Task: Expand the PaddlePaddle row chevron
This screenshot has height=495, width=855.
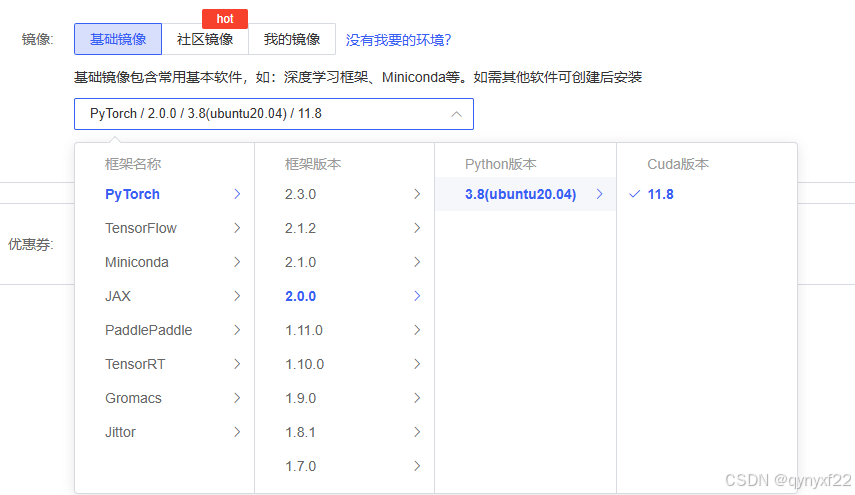Action: coord(237,330)
